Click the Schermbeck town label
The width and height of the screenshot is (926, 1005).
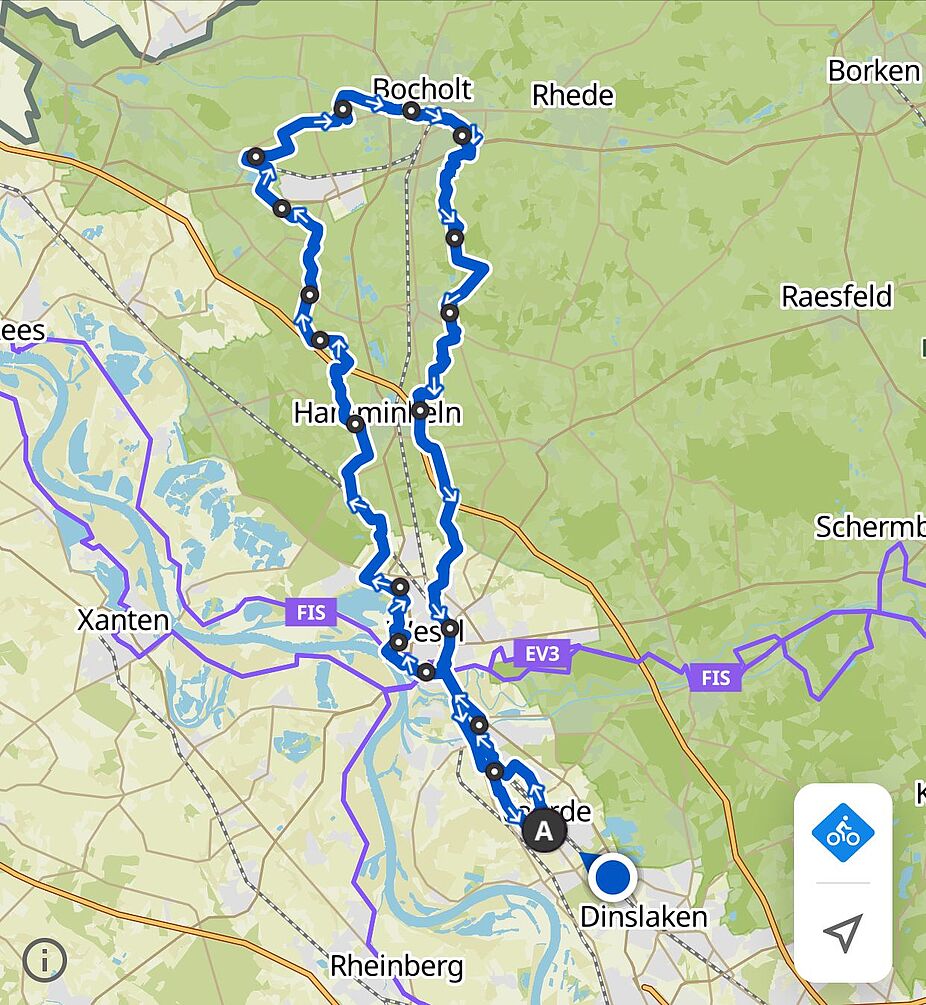click(x=870, y=527)
